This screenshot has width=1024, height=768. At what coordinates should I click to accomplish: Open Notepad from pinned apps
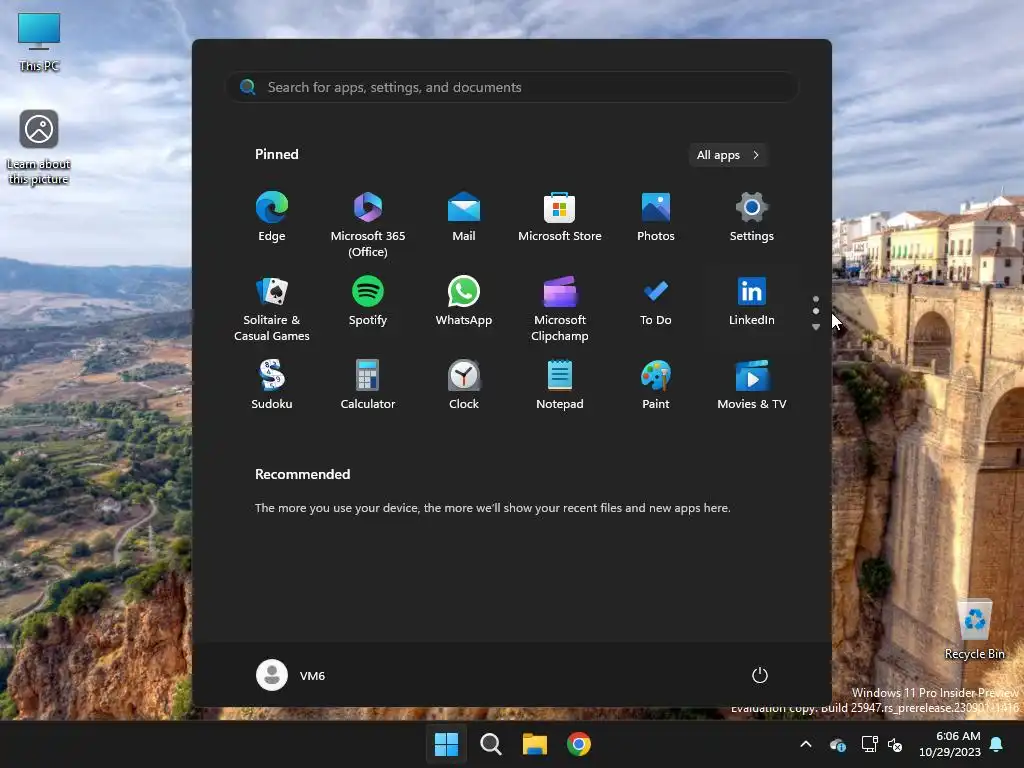[560, 385]
